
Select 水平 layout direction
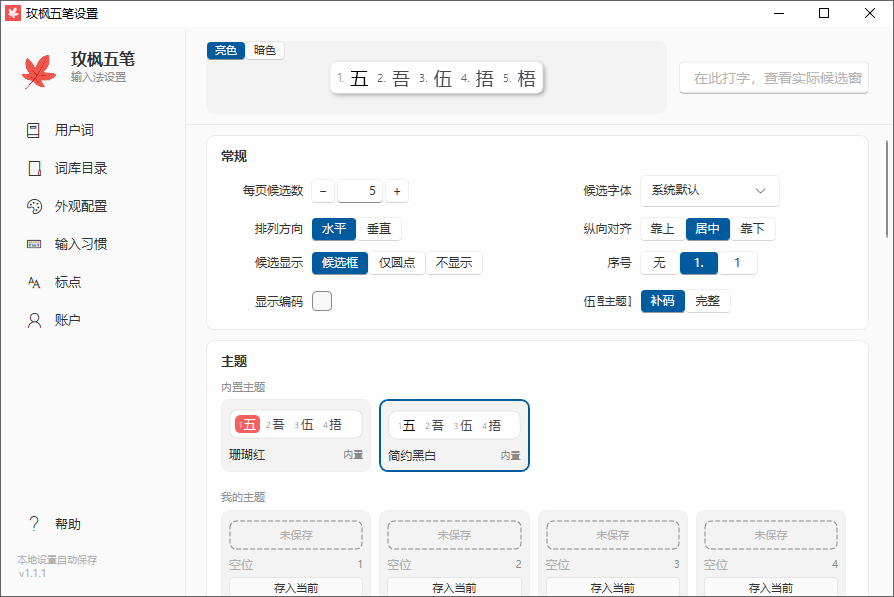334,229
